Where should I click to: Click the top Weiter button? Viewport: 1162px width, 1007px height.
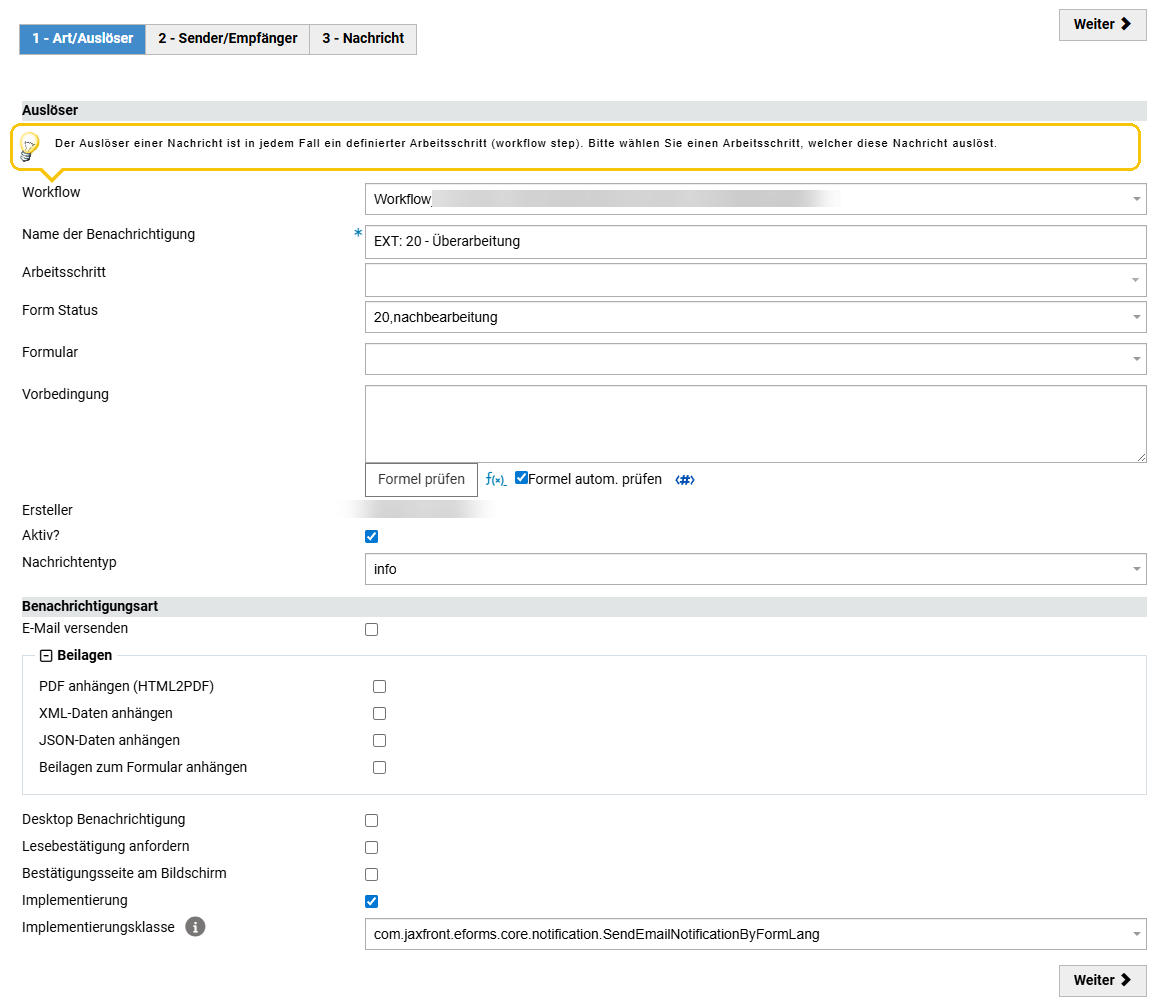coord(1102,25)
